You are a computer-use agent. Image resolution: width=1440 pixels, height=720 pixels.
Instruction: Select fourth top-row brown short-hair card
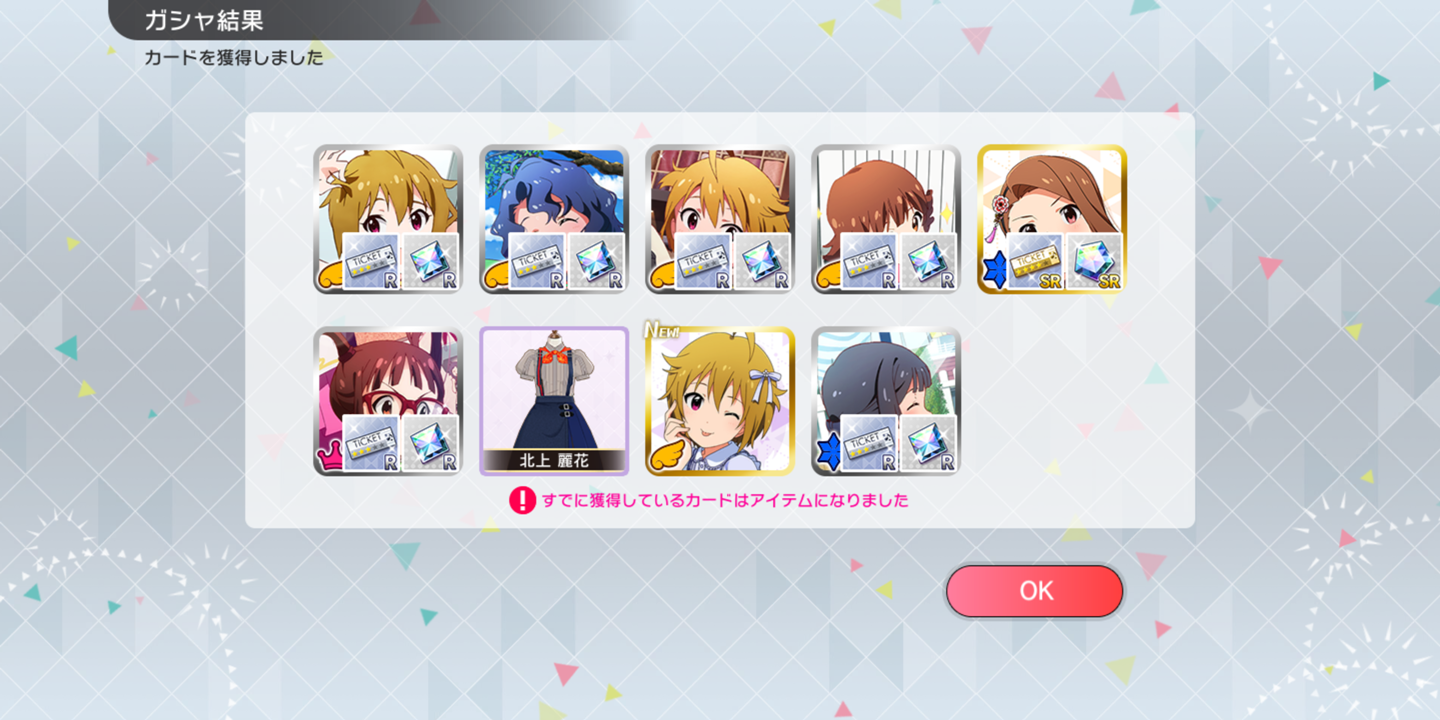[x=886, y=219]
